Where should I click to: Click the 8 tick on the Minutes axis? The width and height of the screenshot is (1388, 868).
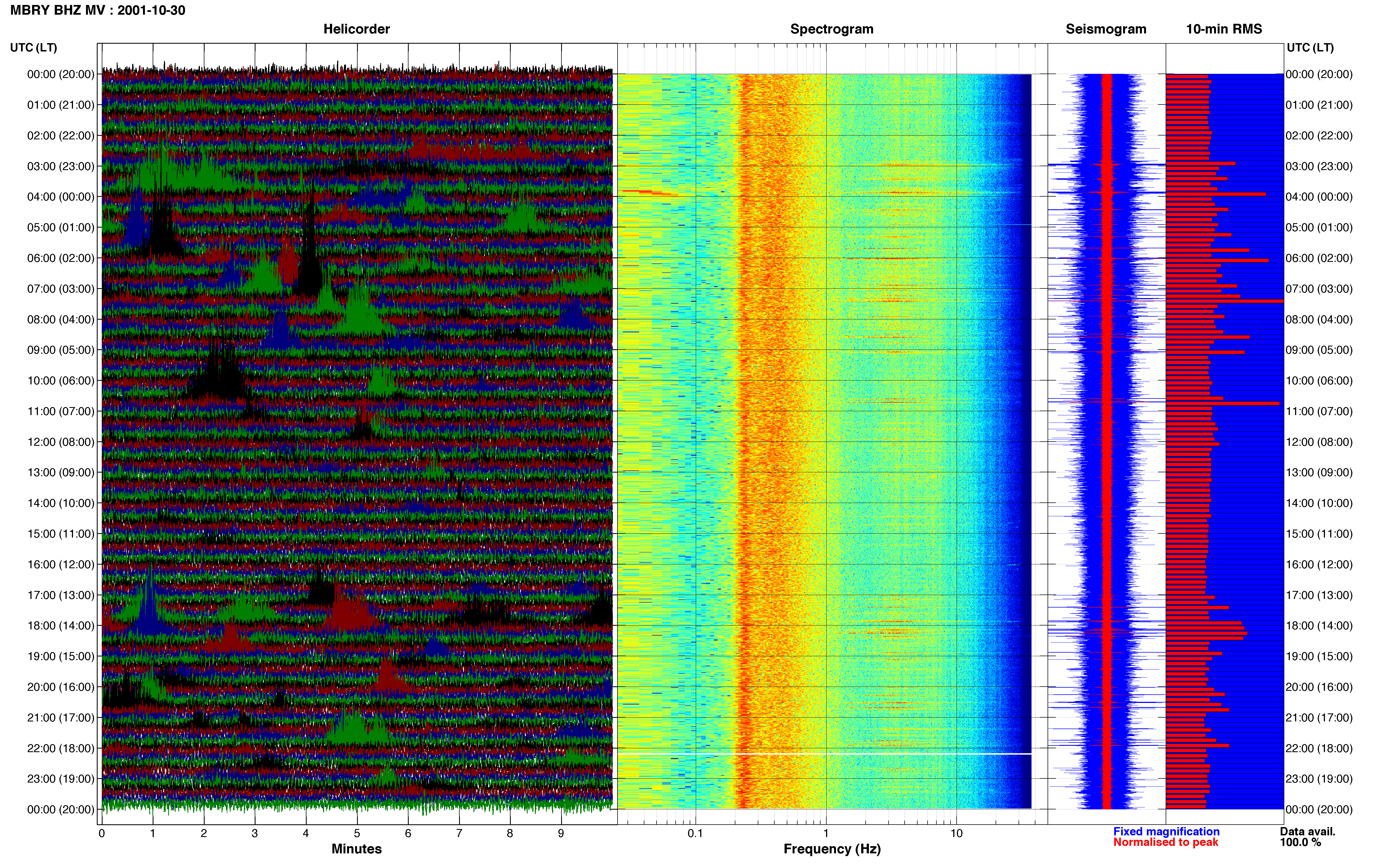pos(510,833)
